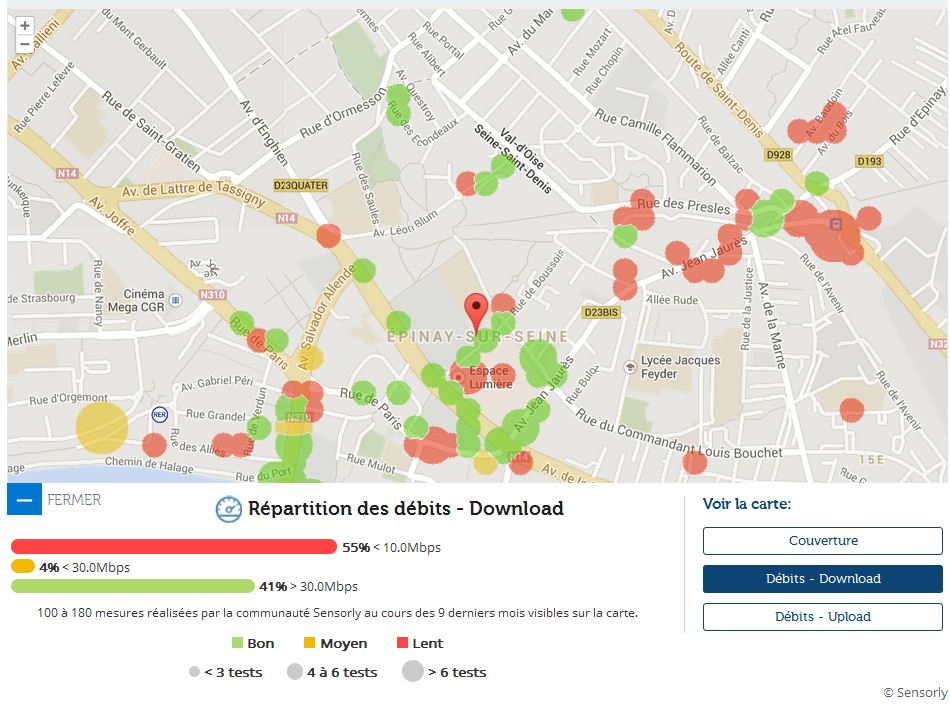
Task: Click the red Lent legend swatch
Action: click(x=403, y=643)
